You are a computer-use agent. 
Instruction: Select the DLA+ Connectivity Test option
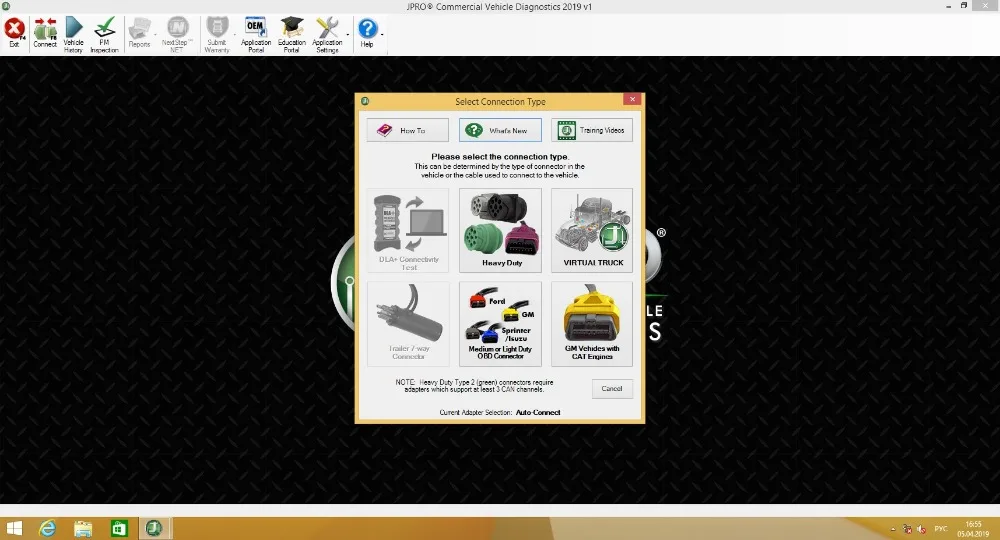(x=408, y=230)
